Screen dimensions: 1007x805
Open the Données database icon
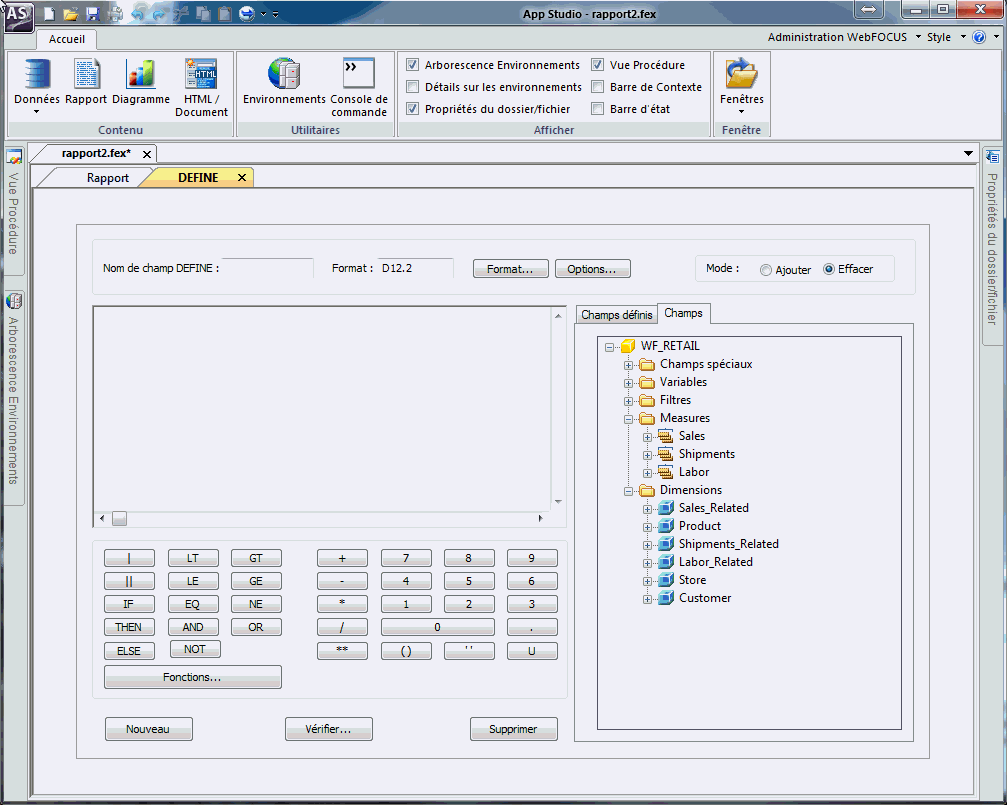click(x=37, y=73)
